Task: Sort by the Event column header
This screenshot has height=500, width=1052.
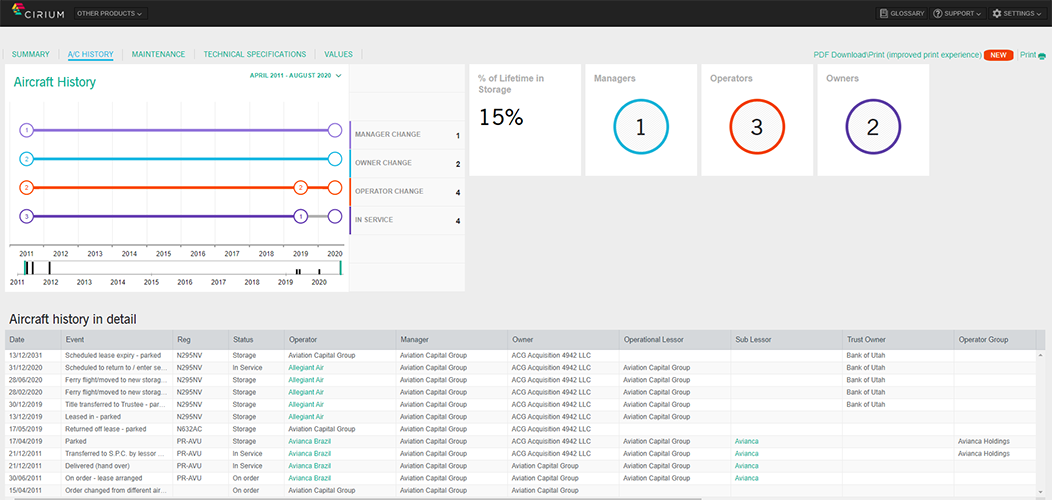Action: [117, 340]
